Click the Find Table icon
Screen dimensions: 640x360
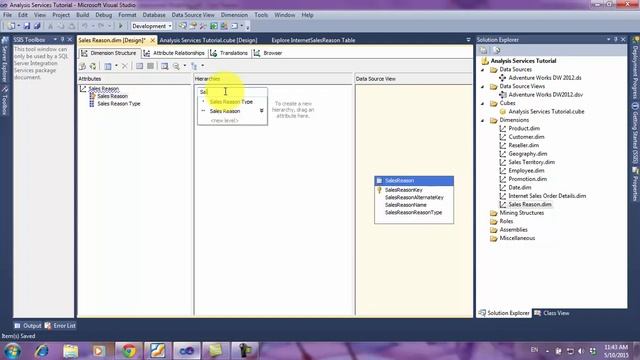[x=164, y=66]
